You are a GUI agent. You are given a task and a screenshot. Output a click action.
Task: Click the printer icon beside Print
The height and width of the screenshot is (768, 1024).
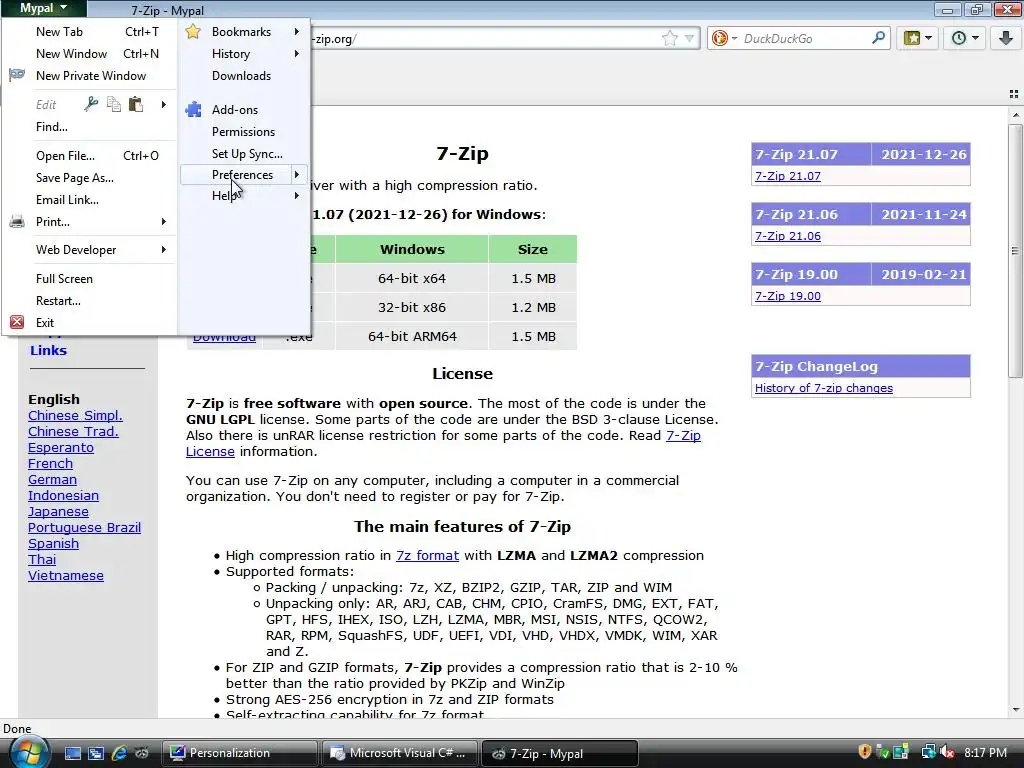(17, 222)
